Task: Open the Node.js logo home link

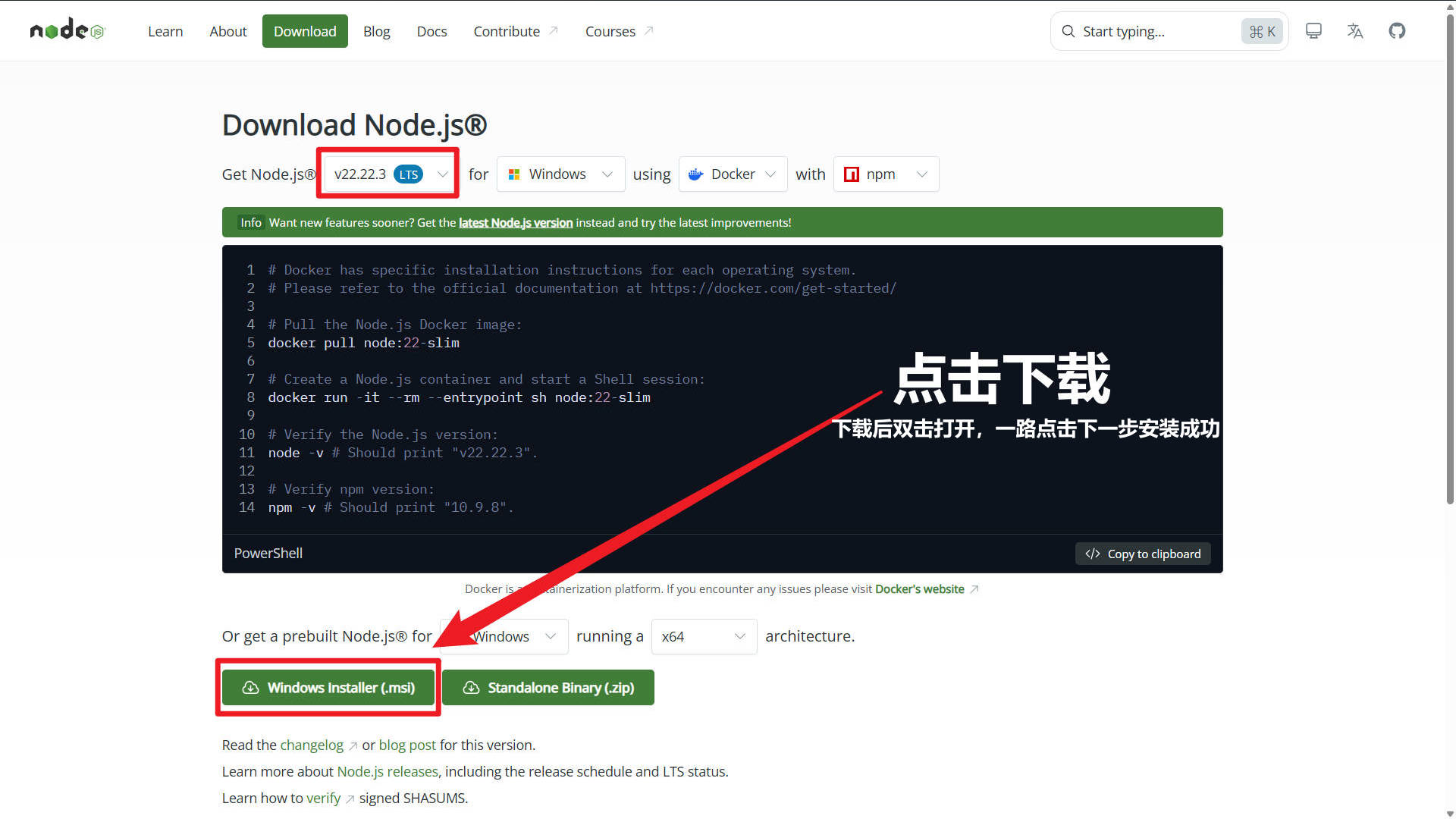Action: coord(67,30)
